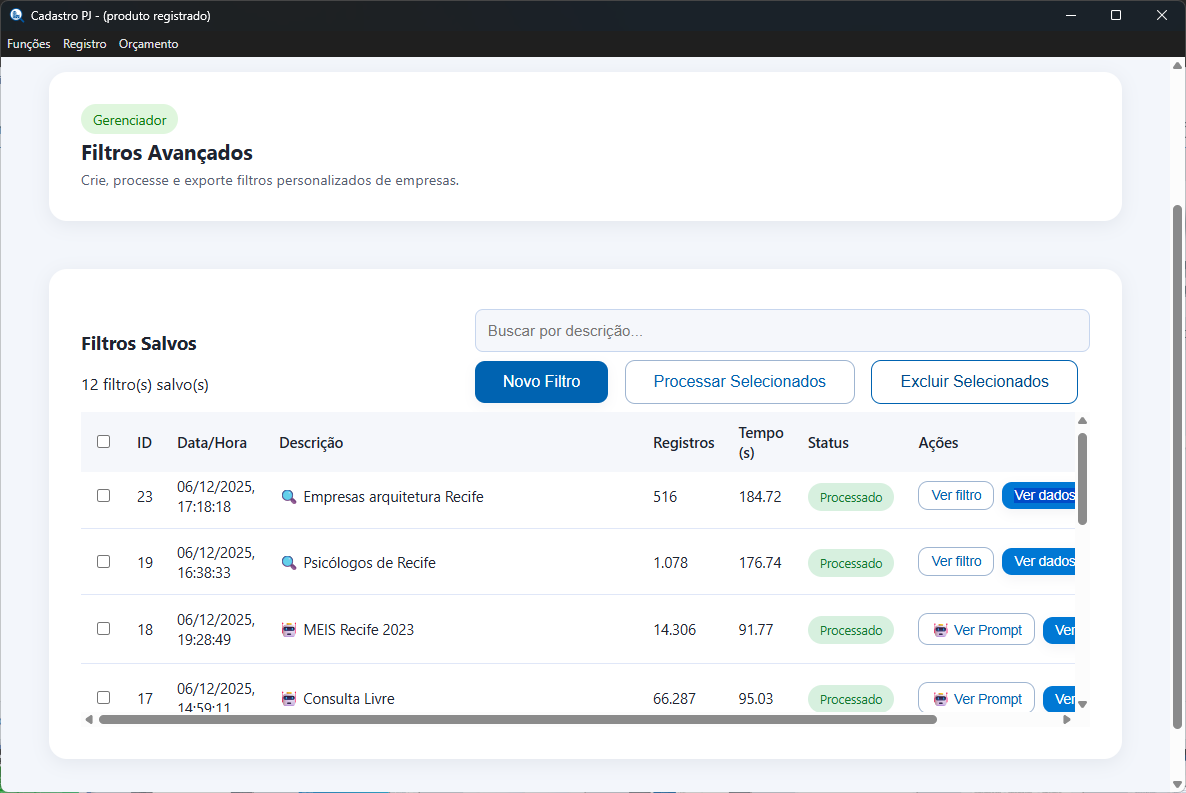Click the Cadastro PJ app icon in title bar
This screenshot has height=793, width=1186.
15,15
